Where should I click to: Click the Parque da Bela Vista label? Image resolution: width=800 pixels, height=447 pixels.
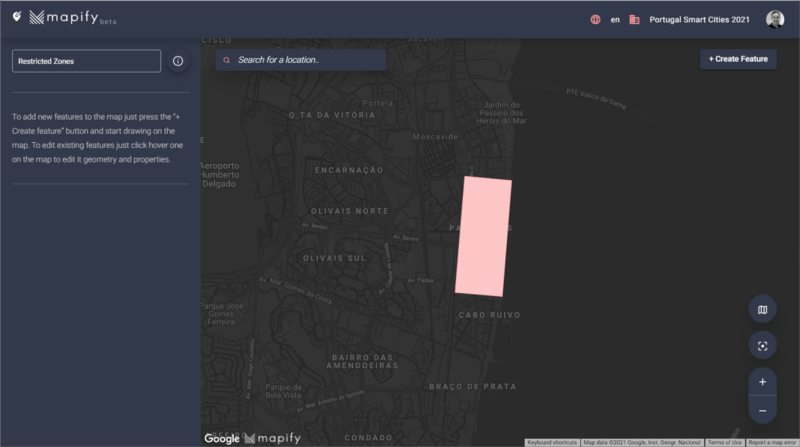[283, 391]
